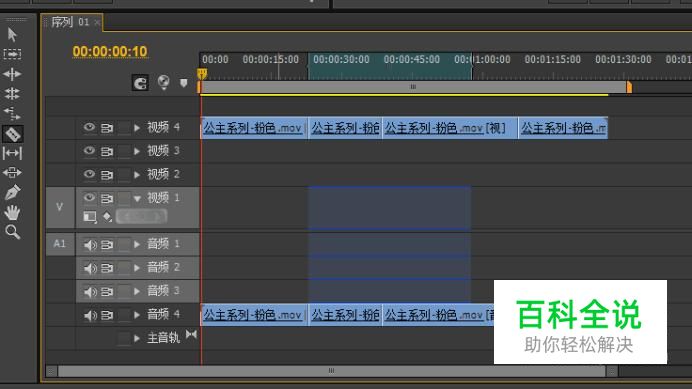Click the keyframe diamond icon on 视频 1
Image resolution: width=692 pixels, height=389 pixels.
(x=107, y=217)
